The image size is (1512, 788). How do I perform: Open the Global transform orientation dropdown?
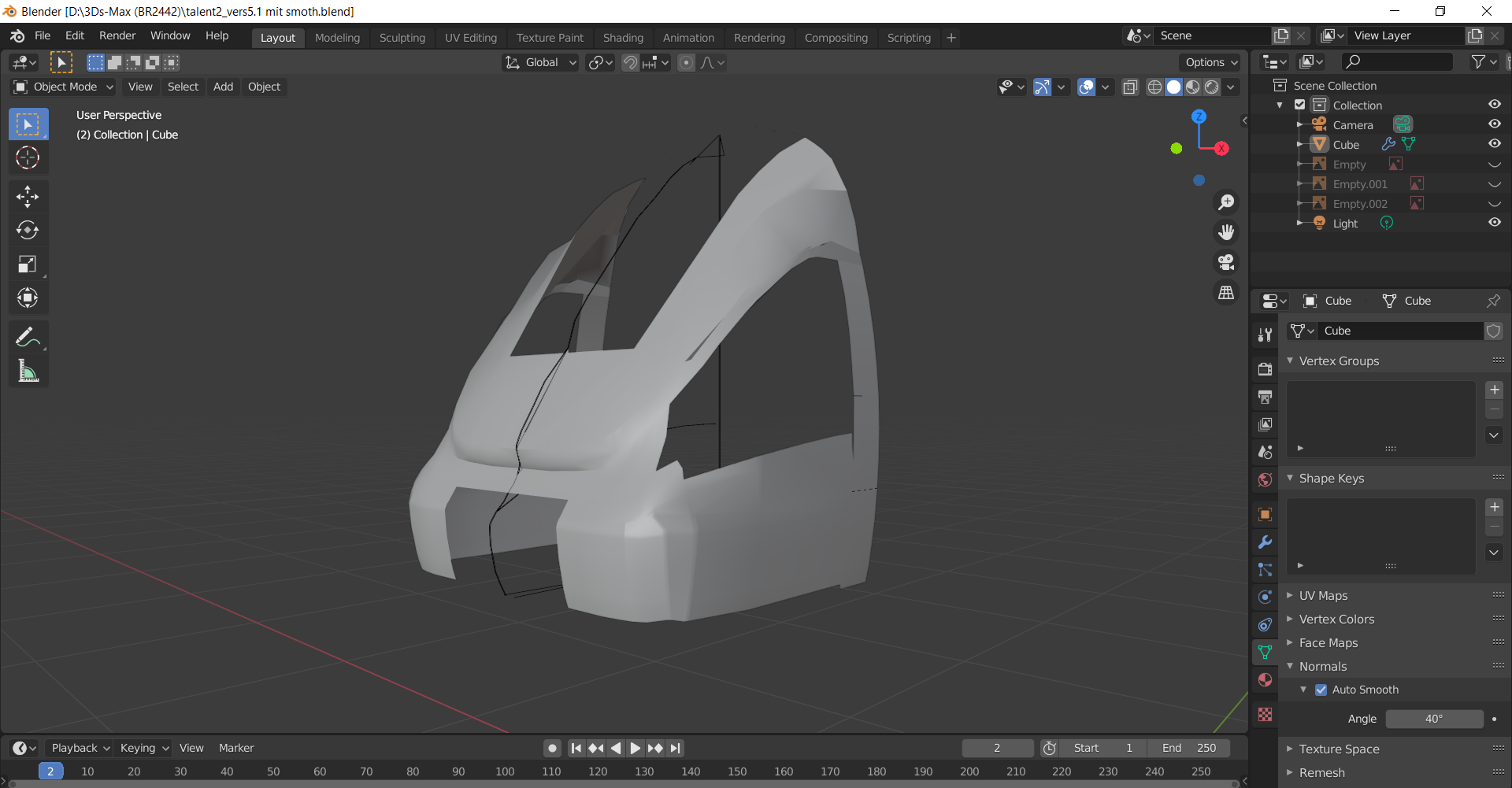[542, 62]
